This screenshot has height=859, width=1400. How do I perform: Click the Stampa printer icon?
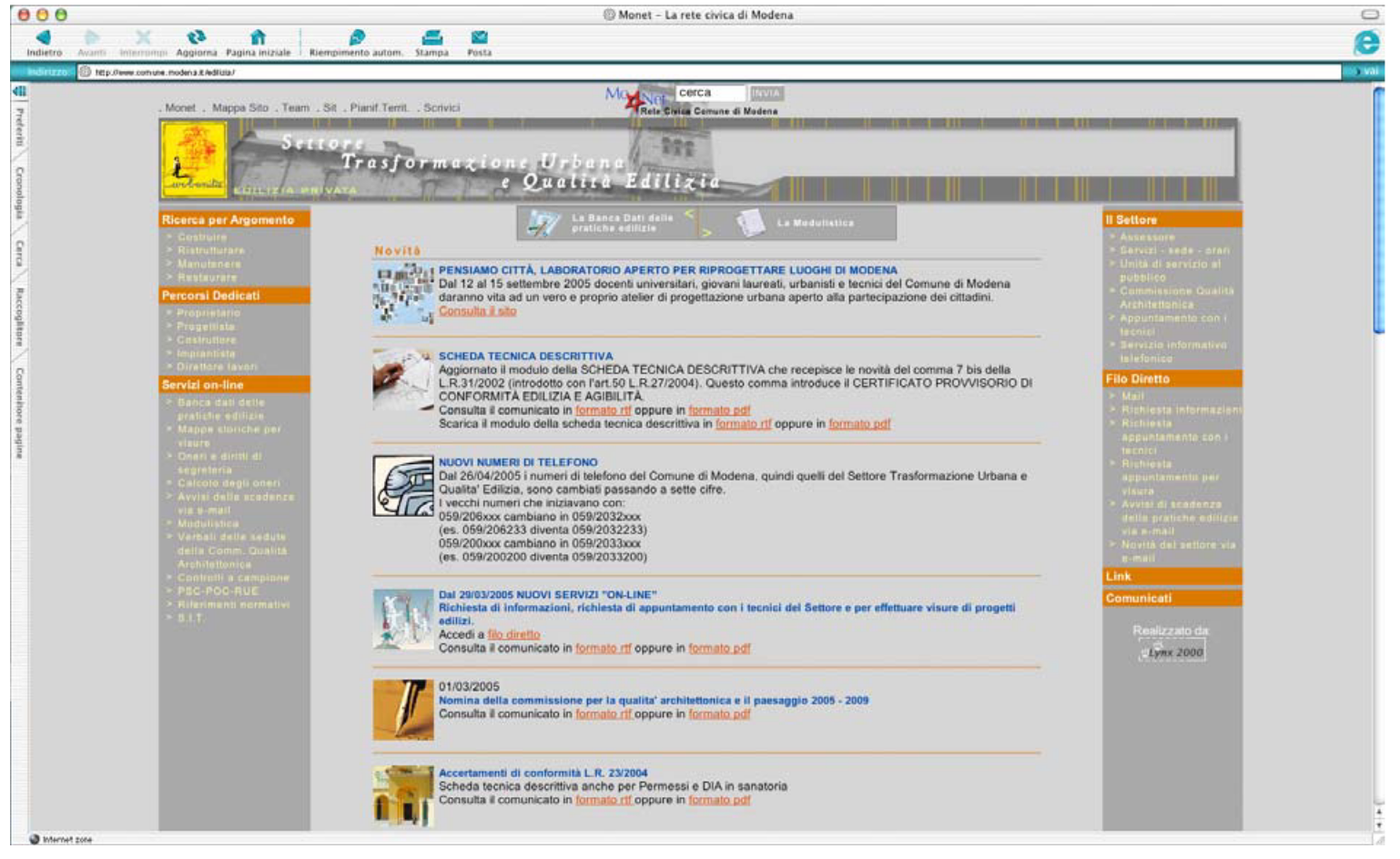[431, 37]
